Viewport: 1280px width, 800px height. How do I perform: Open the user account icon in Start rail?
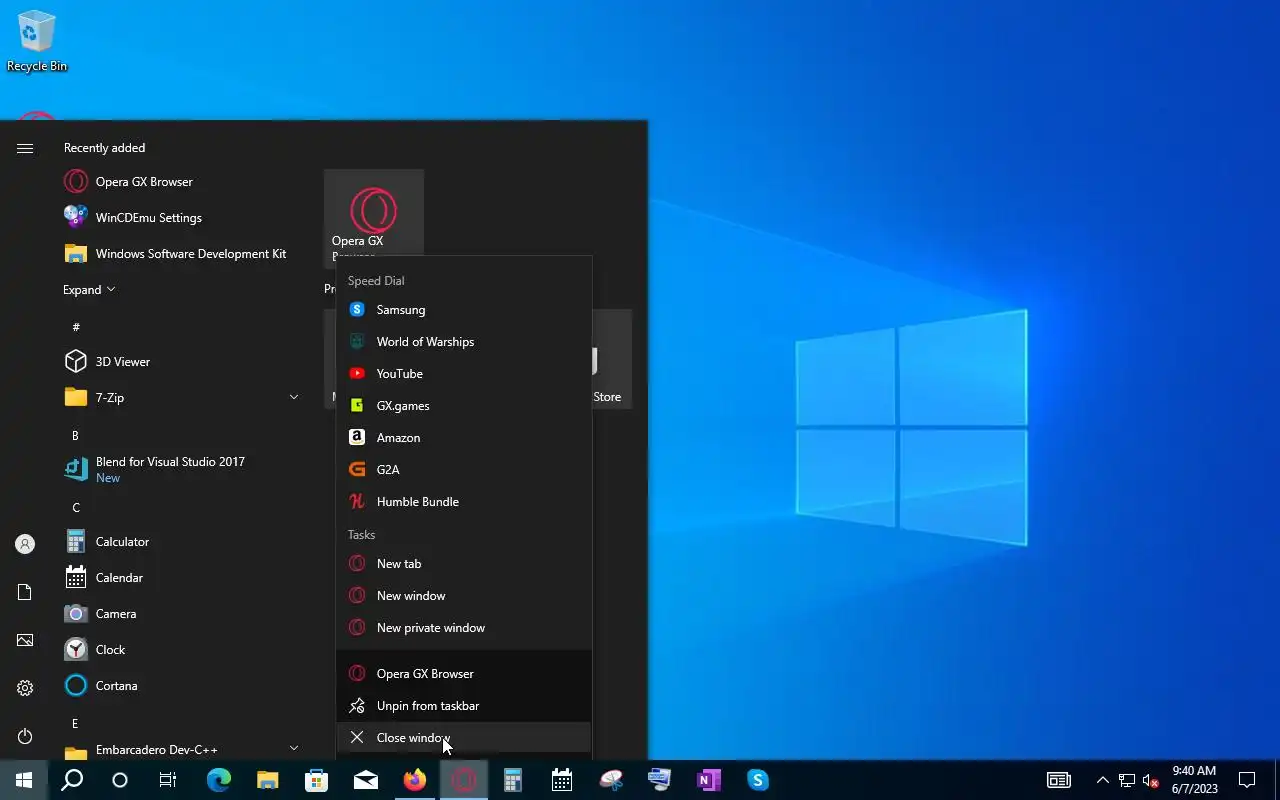[x=25, y=544]
